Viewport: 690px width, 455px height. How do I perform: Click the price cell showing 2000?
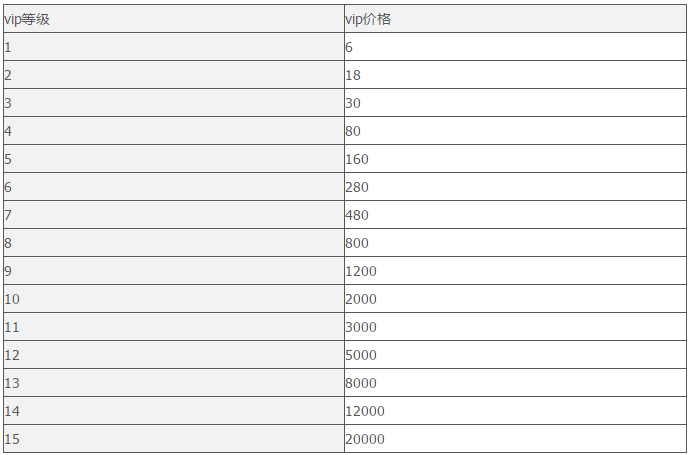[x=514, y=299]
